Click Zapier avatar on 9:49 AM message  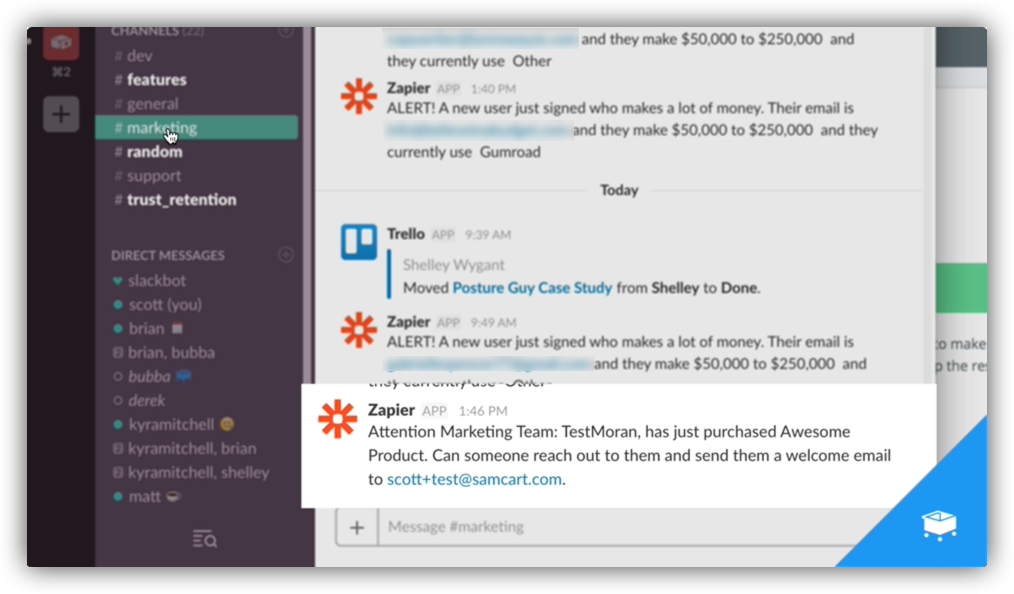[359, 330]
